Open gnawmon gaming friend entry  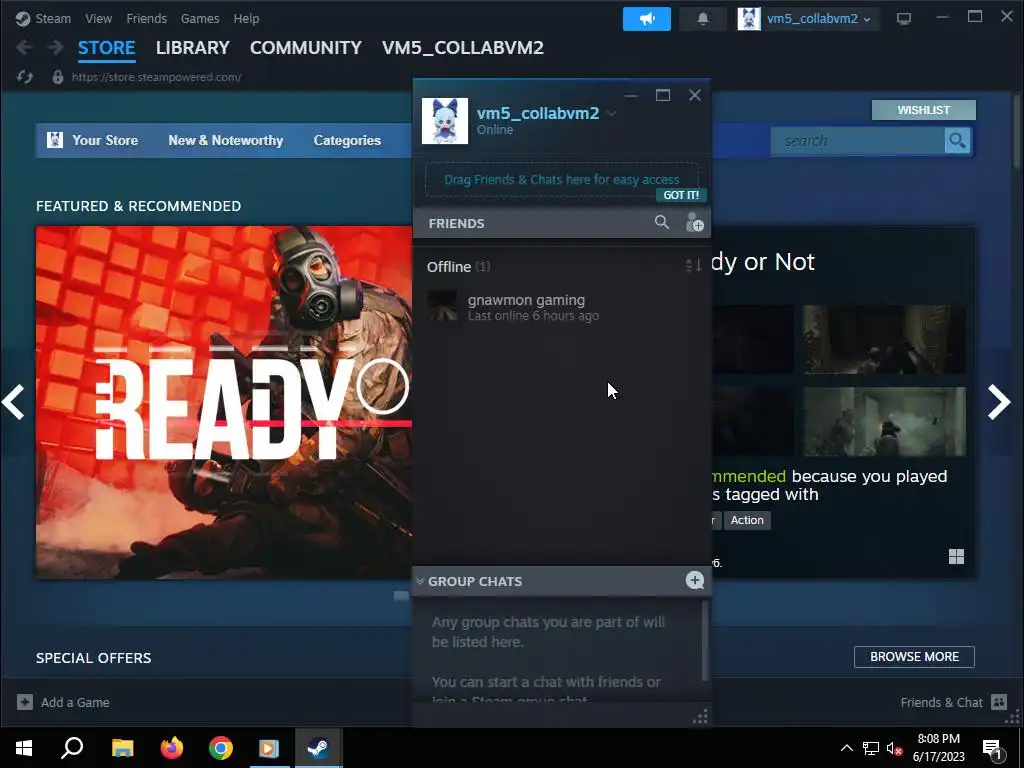pos(562,307)
